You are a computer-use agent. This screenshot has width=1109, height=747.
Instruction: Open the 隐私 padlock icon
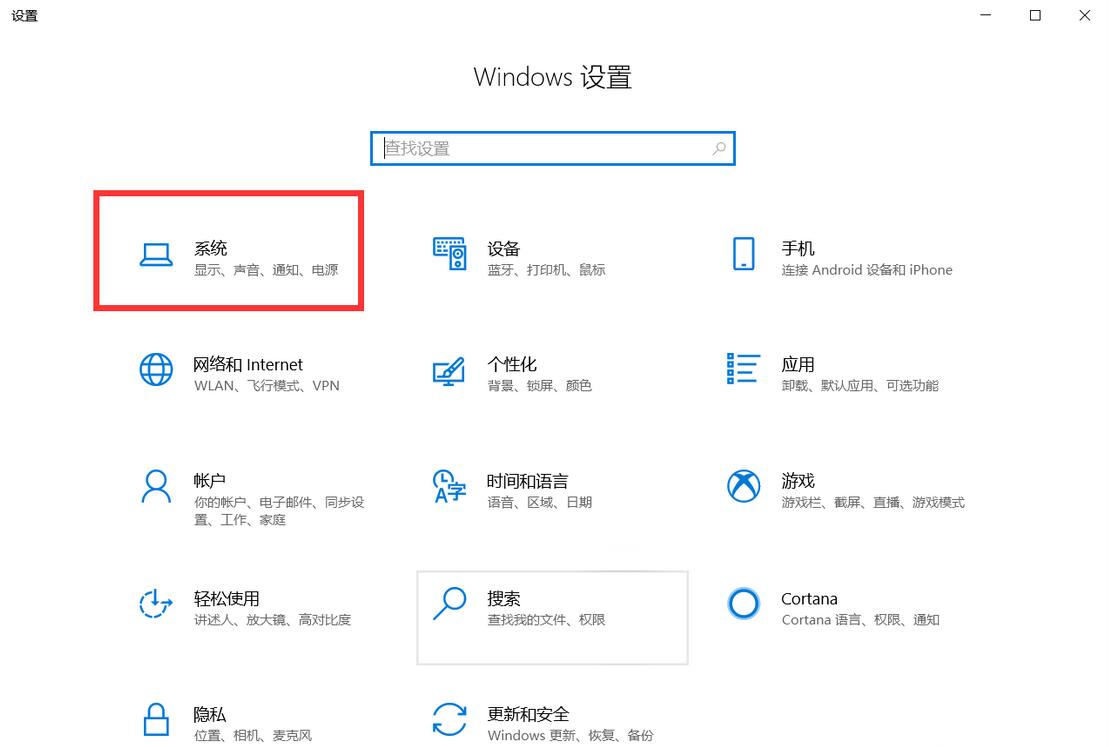[156, 719]
